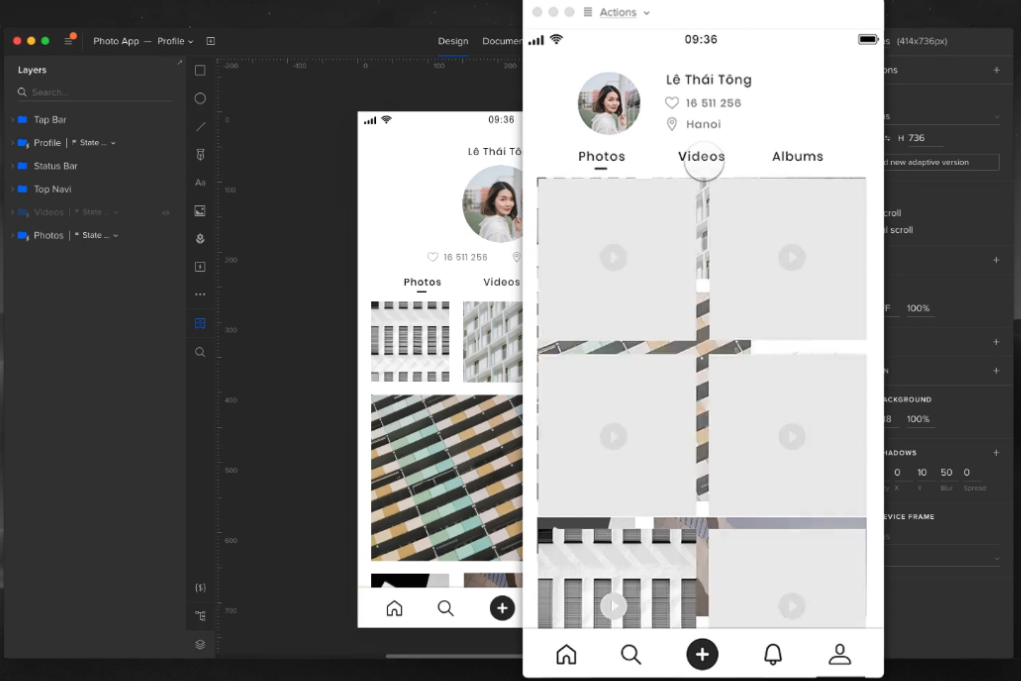This screenshot has width=1021, height=681.
Task: Select the Rectangle tool
Action: click(x=200, y=71)
